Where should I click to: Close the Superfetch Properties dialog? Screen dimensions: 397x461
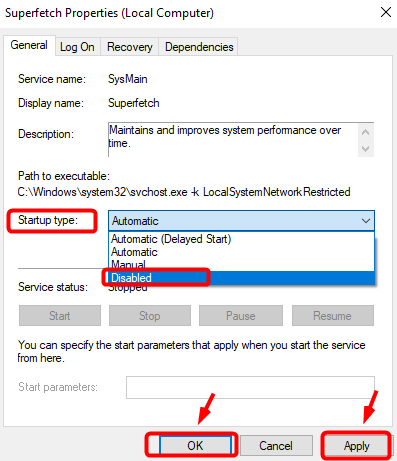tap(386, 12)
